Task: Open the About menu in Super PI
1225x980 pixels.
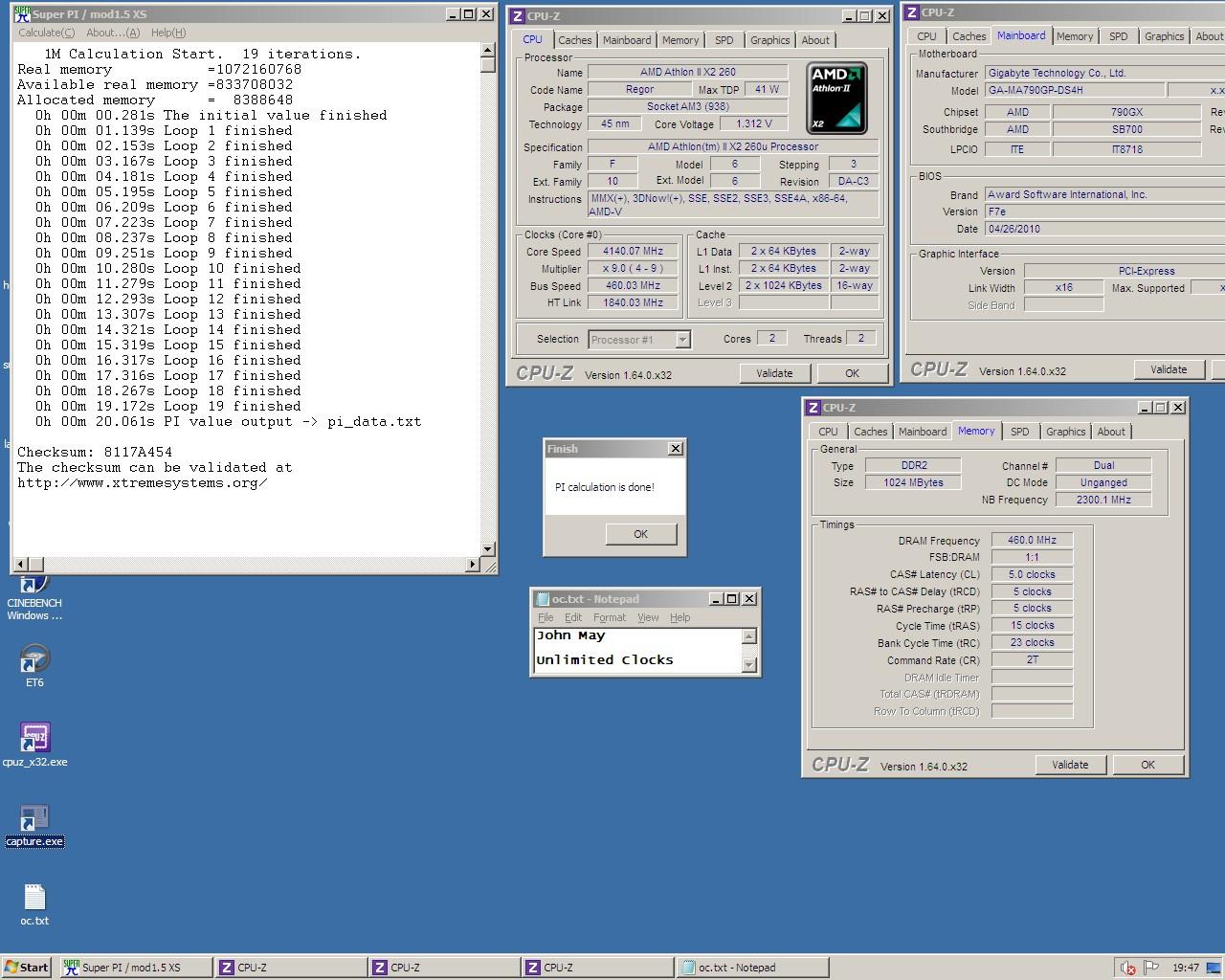Action: point(113,33)
